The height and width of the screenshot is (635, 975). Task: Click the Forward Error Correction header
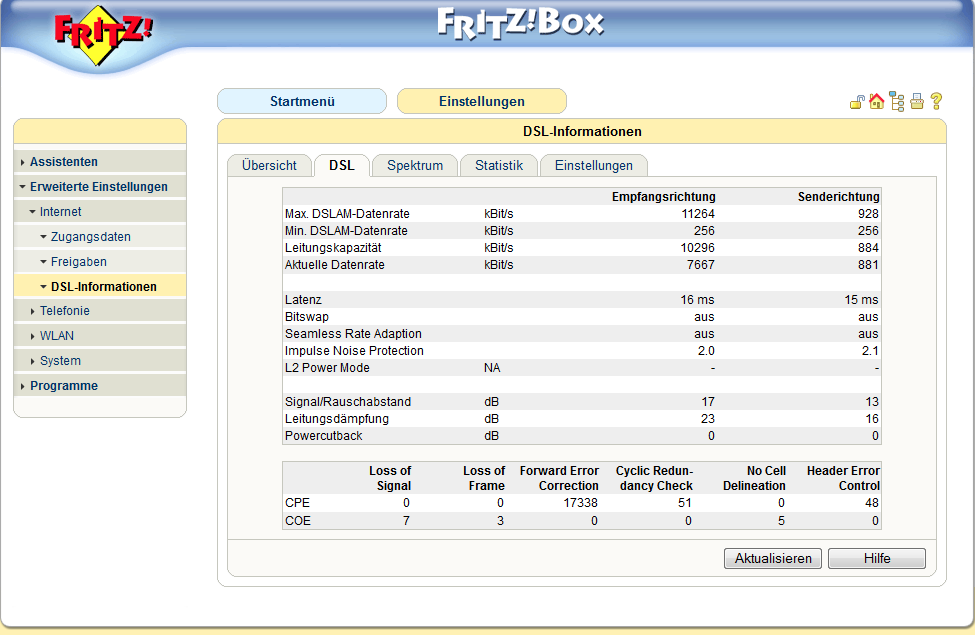[x=559, y=478]
